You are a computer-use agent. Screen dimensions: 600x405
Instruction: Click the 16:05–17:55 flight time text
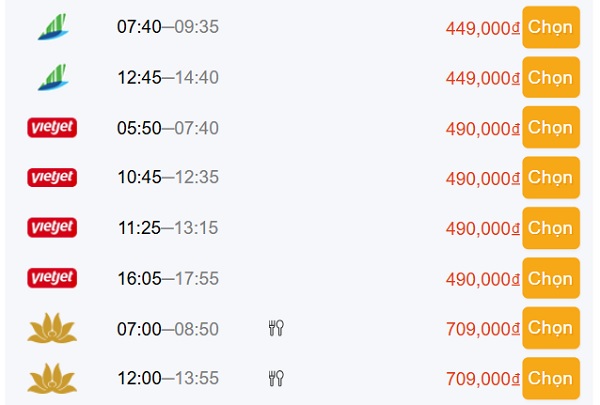click(168, 278)
